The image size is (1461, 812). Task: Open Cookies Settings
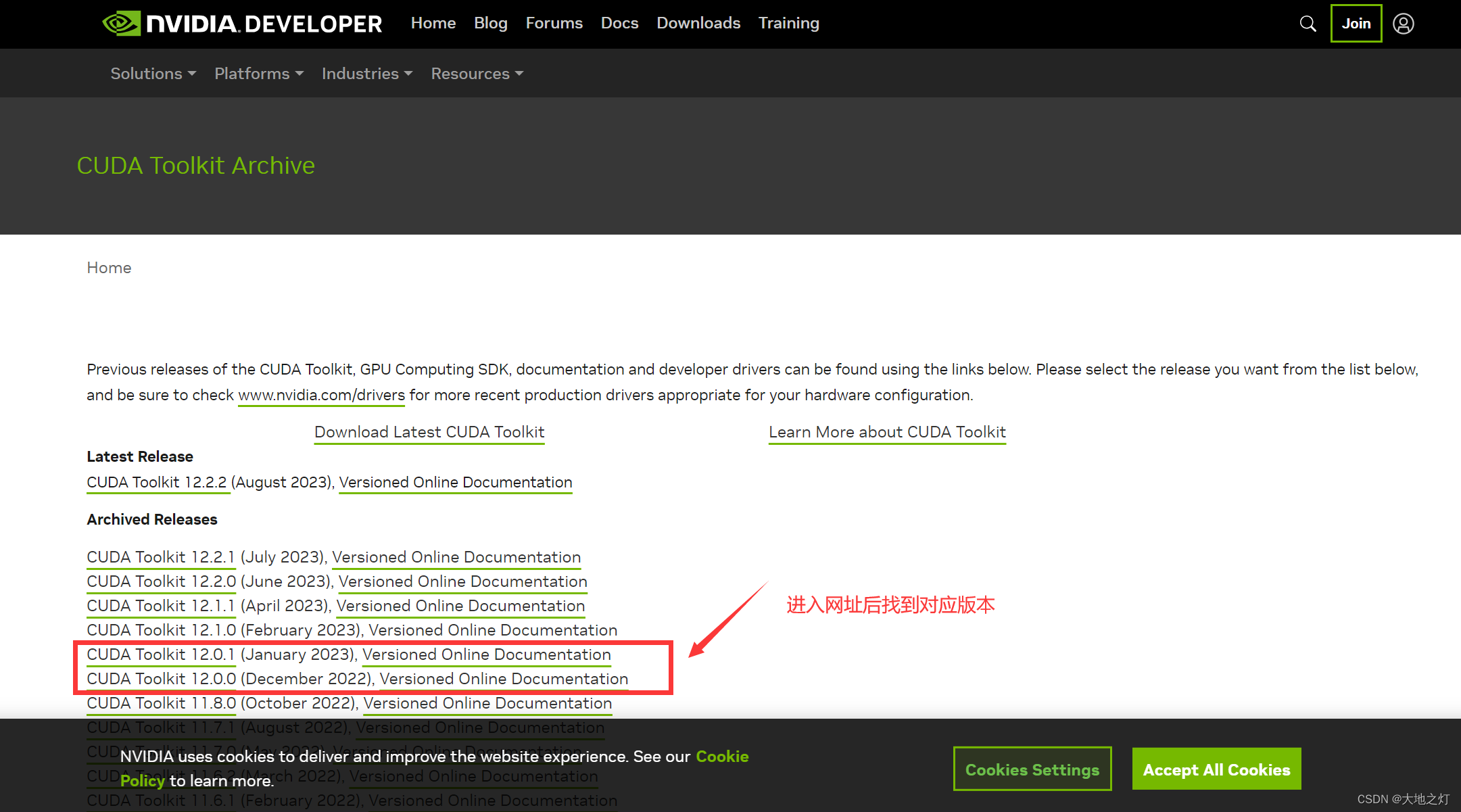tap(1032, 769)
